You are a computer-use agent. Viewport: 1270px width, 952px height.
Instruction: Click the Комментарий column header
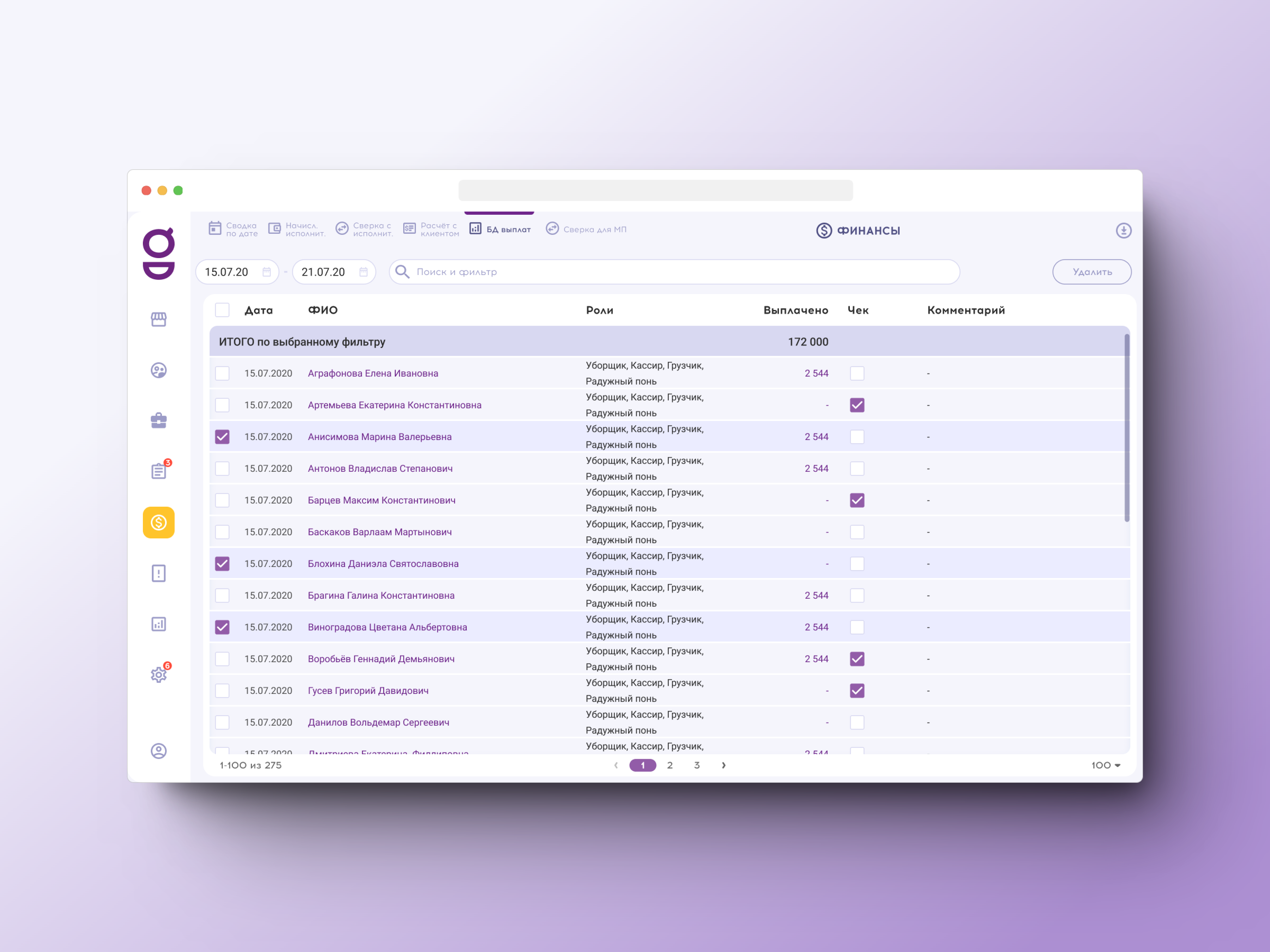[x=966, y=310]
